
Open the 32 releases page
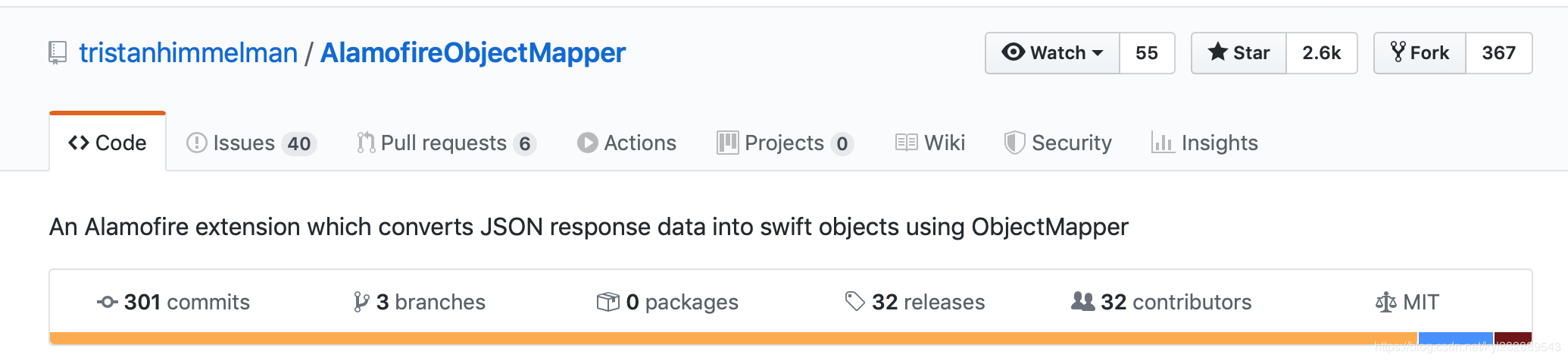coord(915,302)
